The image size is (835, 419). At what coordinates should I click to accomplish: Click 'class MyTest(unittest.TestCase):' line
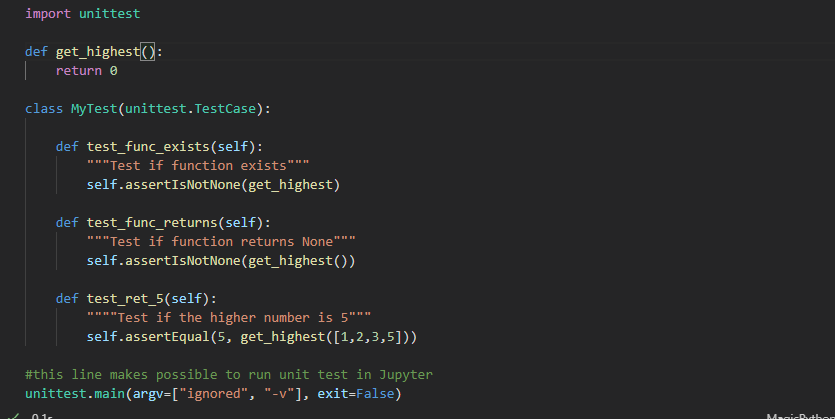148,109
